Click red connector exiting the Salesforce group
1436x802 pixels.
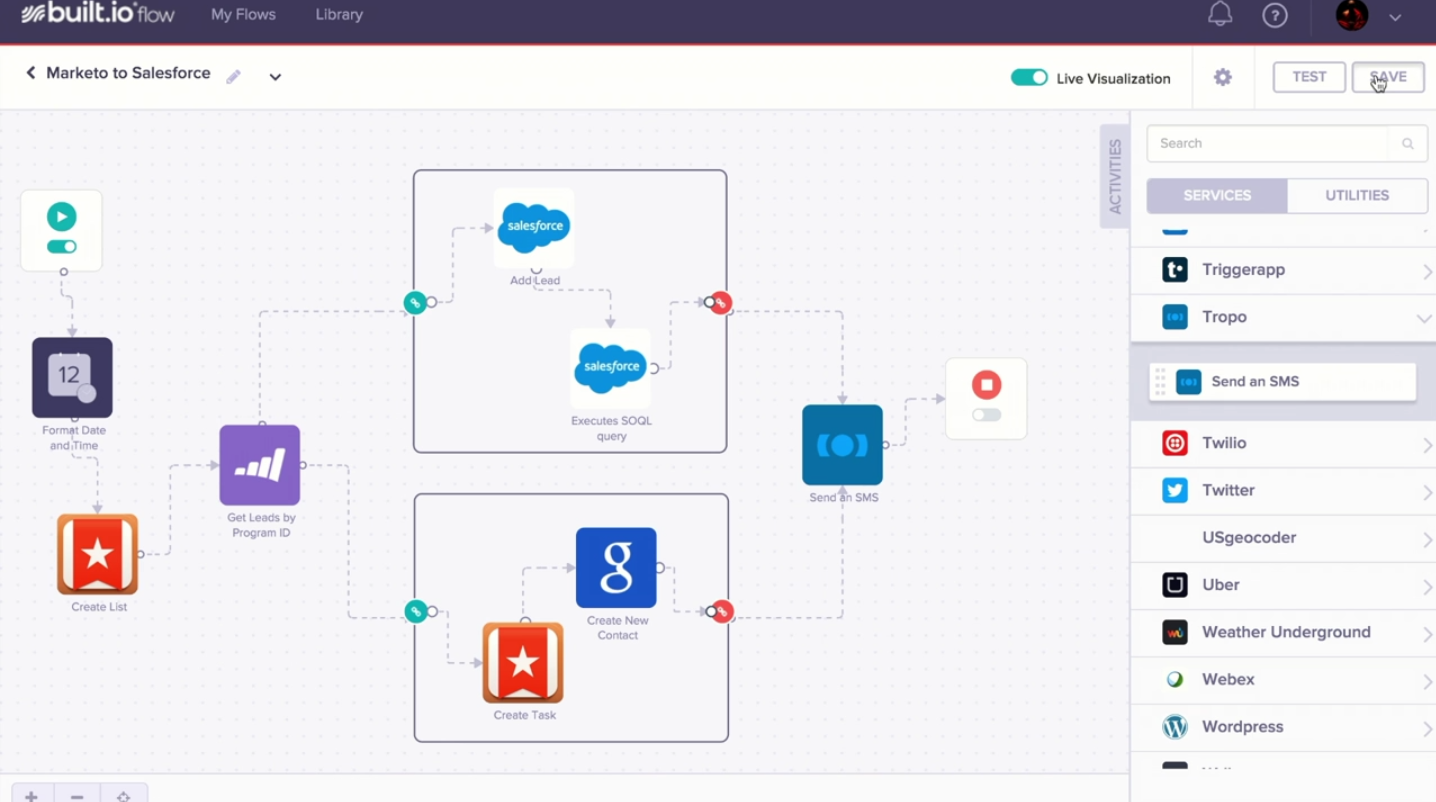[721, 302]
